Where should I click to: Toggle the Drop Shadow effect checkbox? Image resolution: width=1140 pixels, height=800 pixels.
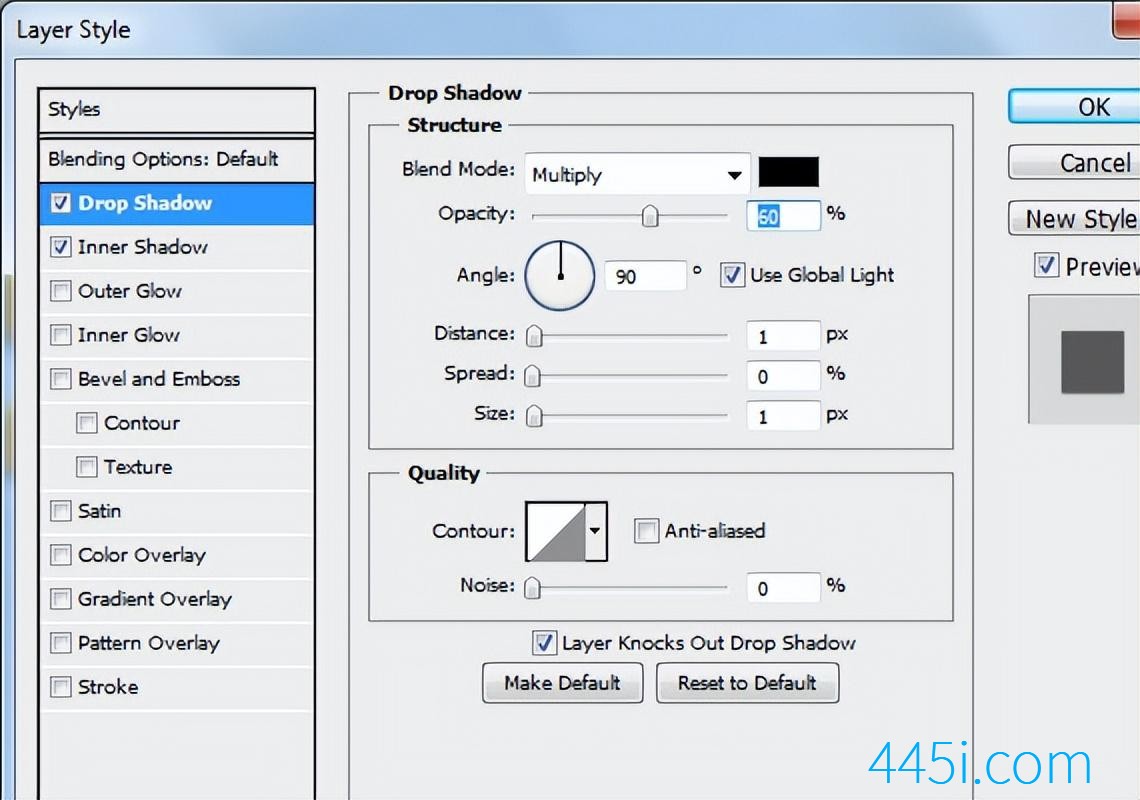click(61, 203)
